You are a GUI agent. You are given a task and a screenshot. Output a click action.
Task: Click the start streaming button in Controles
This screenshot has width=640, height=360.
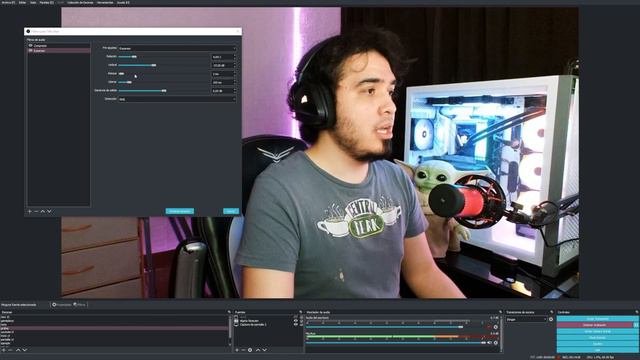tap(598, 319)
